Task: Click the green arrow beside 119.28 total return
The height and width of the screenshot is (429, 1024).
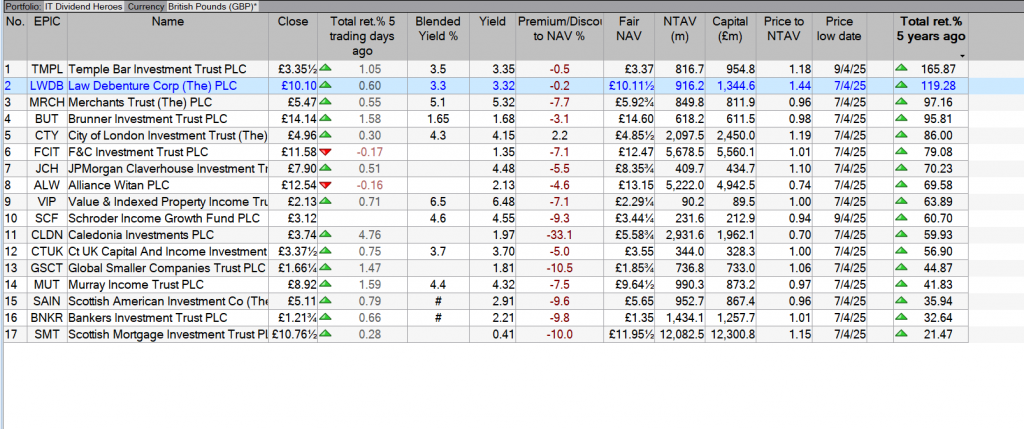Action: (903, 86)
